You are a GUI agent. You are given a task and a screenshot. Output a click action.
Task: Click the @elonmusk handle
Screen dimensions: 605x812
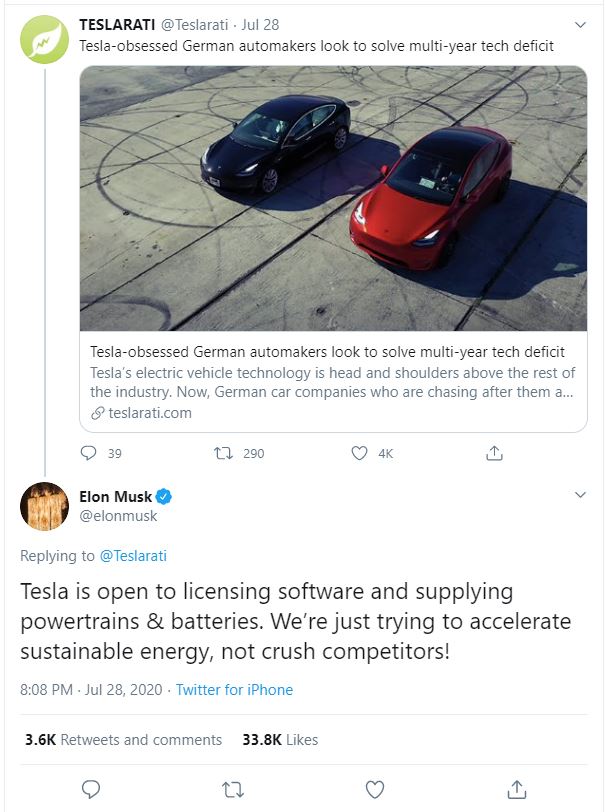pyautogui.click(x=118, y=516)
